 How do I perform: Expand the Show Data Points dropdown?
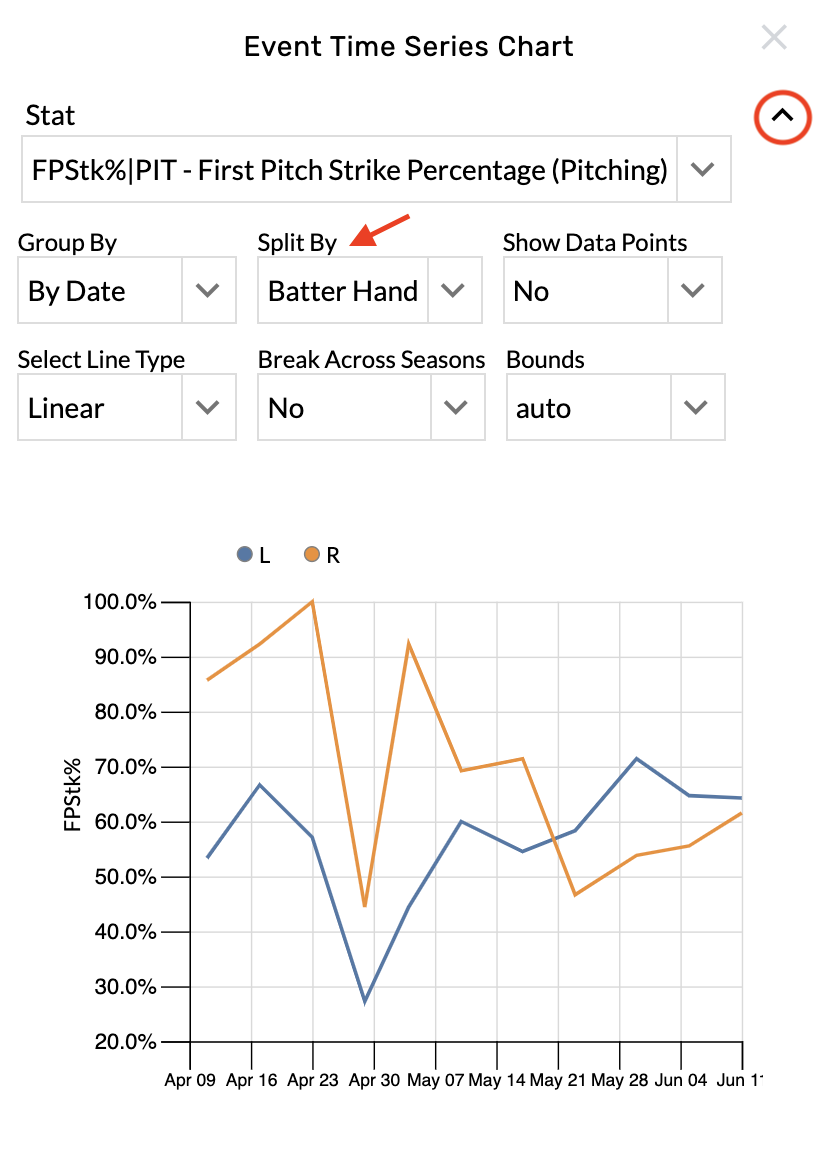coord(693,290)
